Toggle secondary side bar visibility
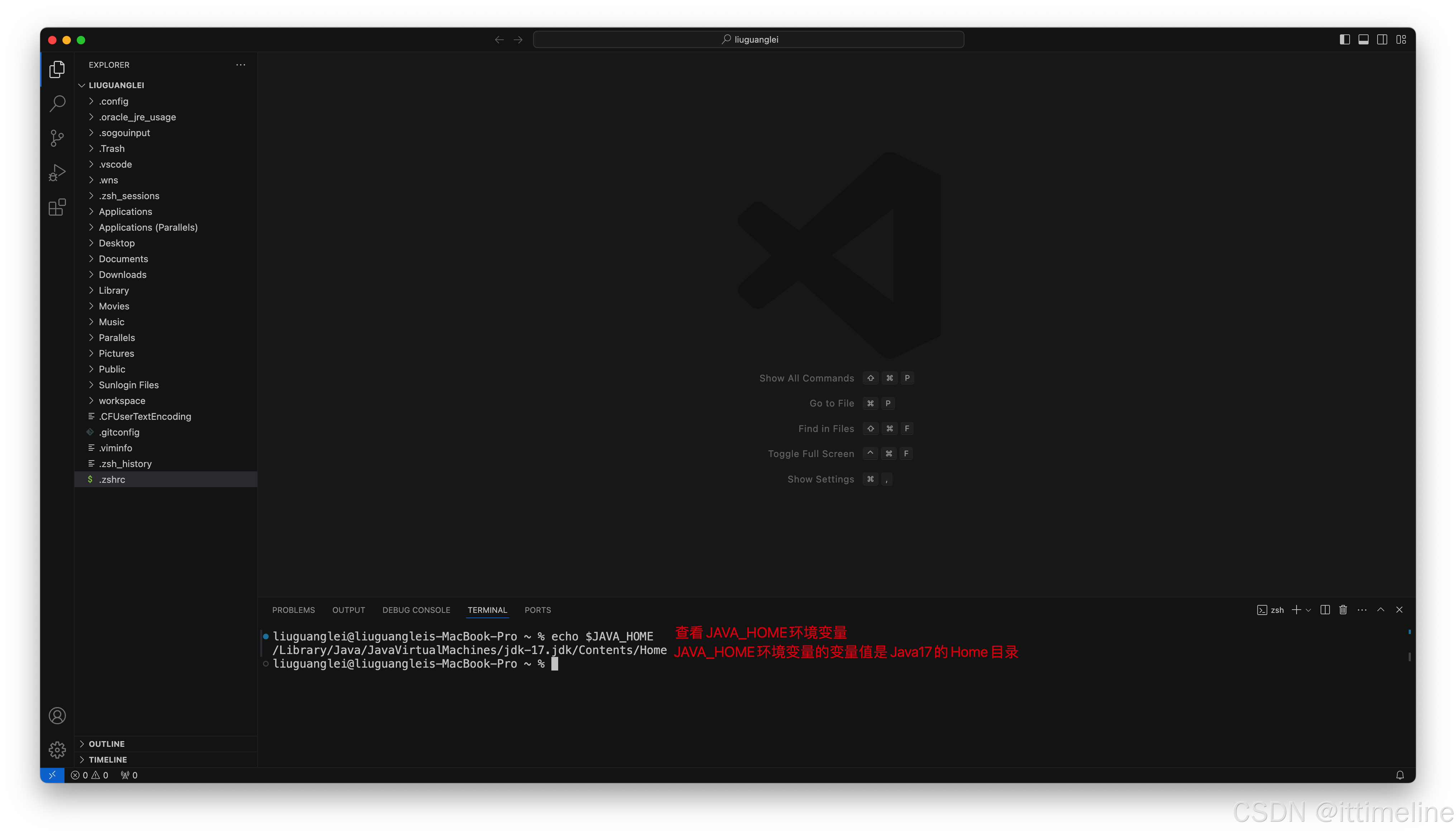 point(1382,40)
